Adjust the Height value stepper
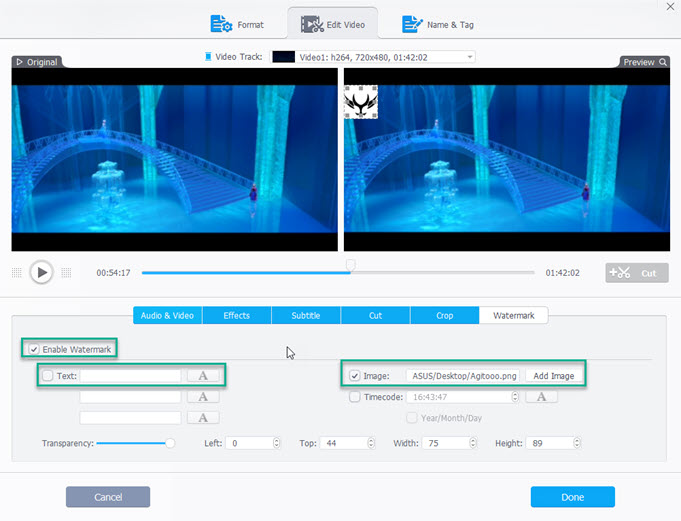The image size is (681, 521). (577, 443)
